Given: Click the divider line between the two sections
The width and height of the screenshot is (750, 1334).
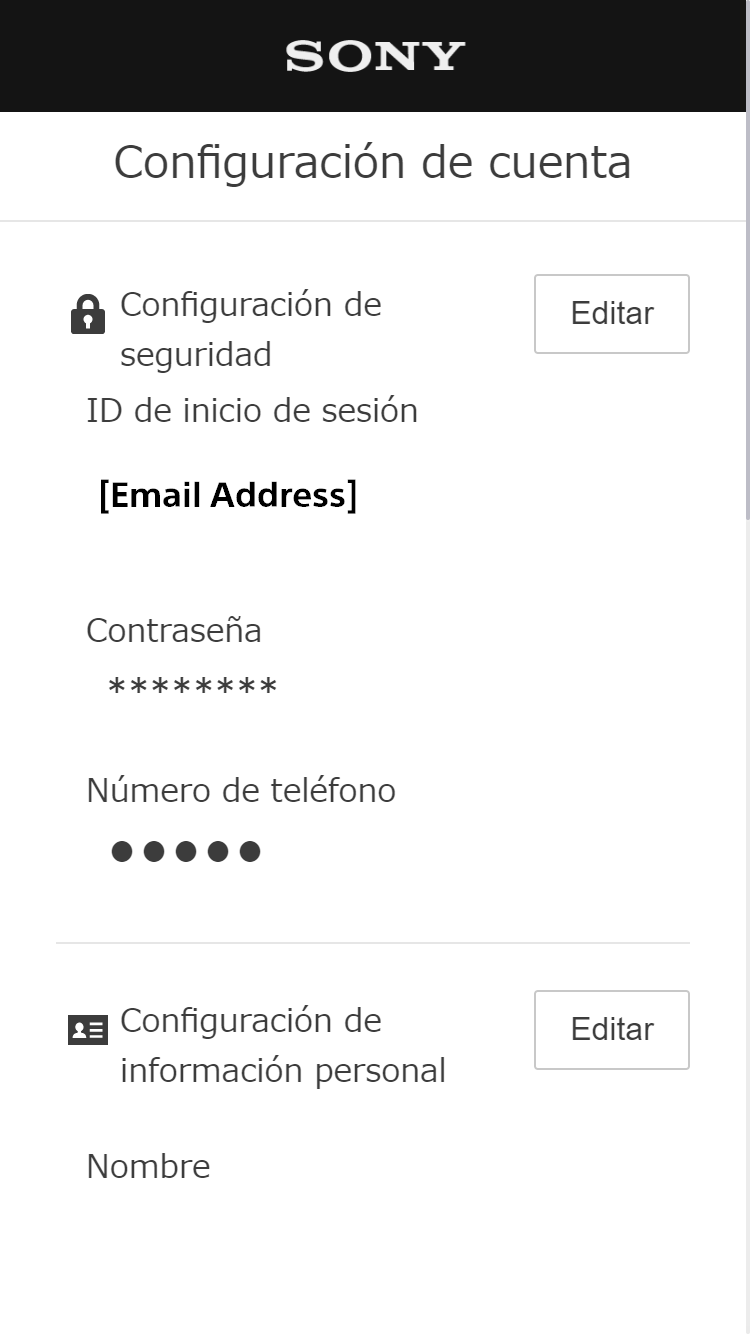Looking at the screenshot, I should [372, 942].
